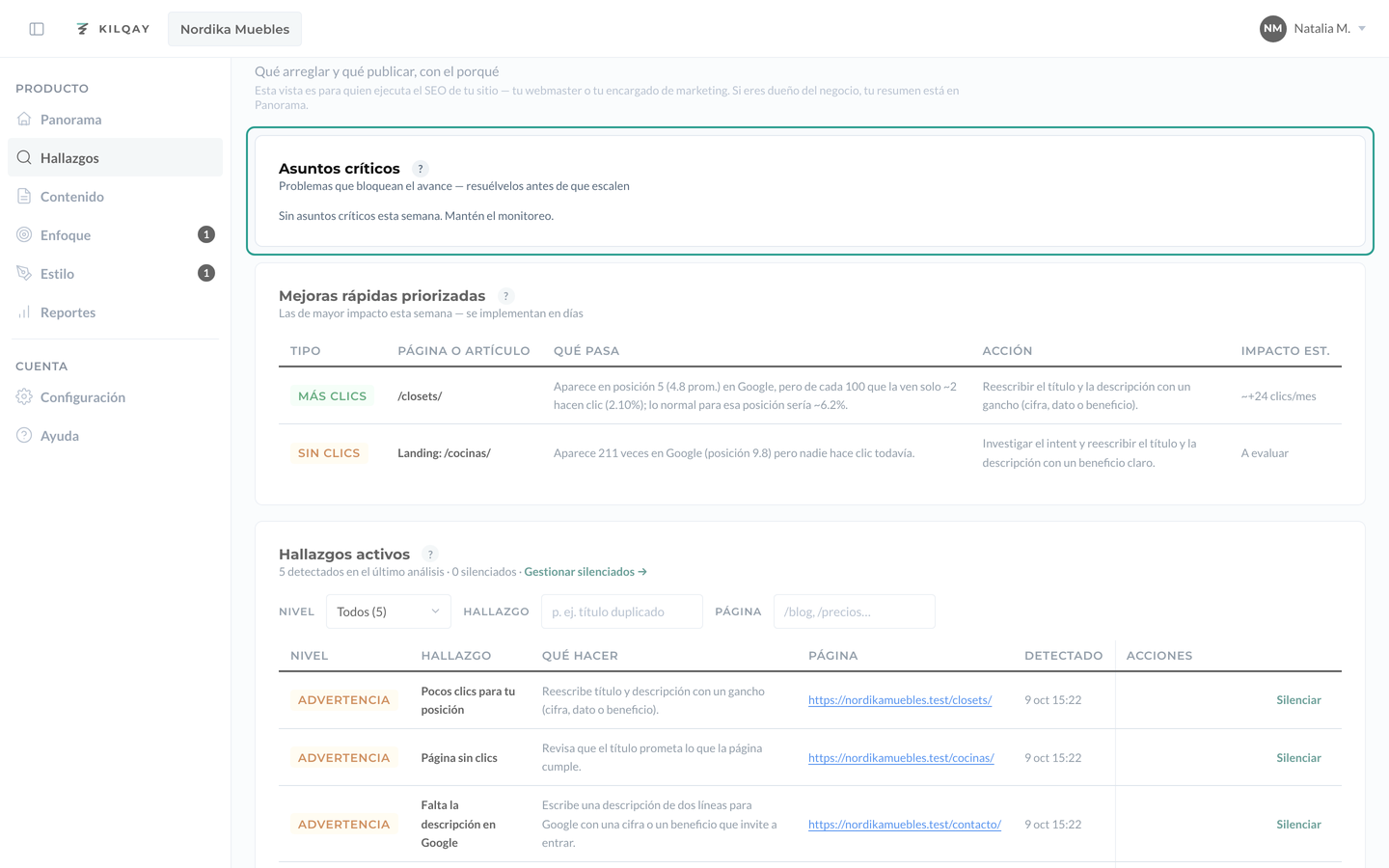Silence the 'Pocos clics para tu posición' finding

pos(1298,700)
